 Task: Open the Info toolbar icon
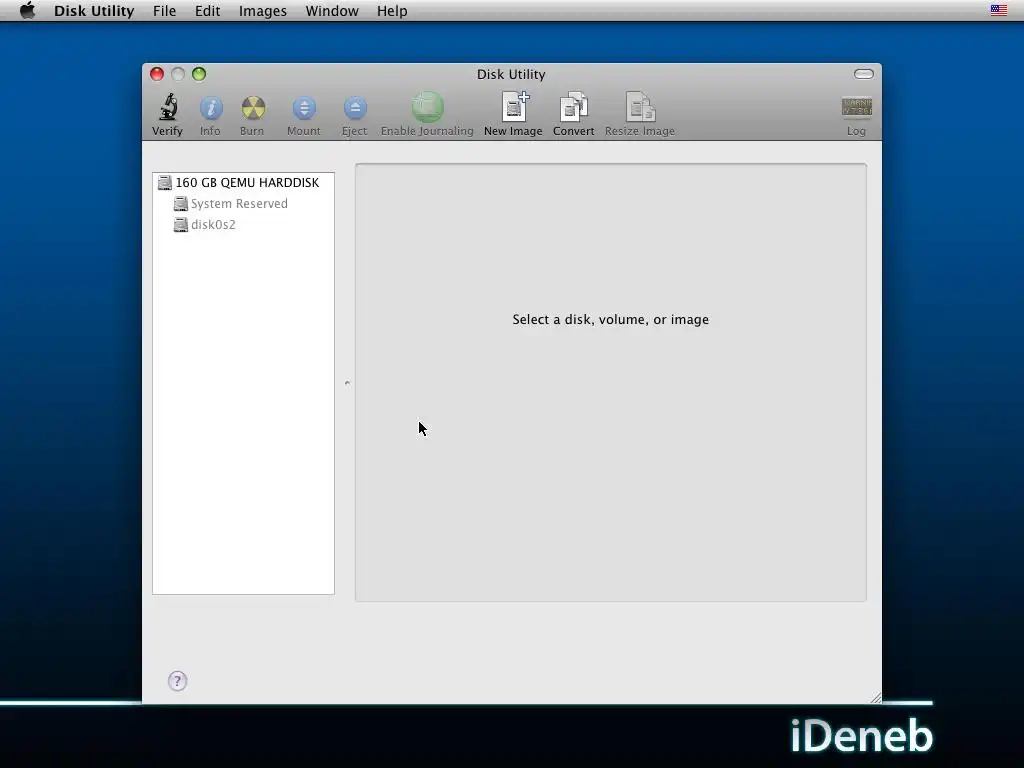tap(210, 108)
